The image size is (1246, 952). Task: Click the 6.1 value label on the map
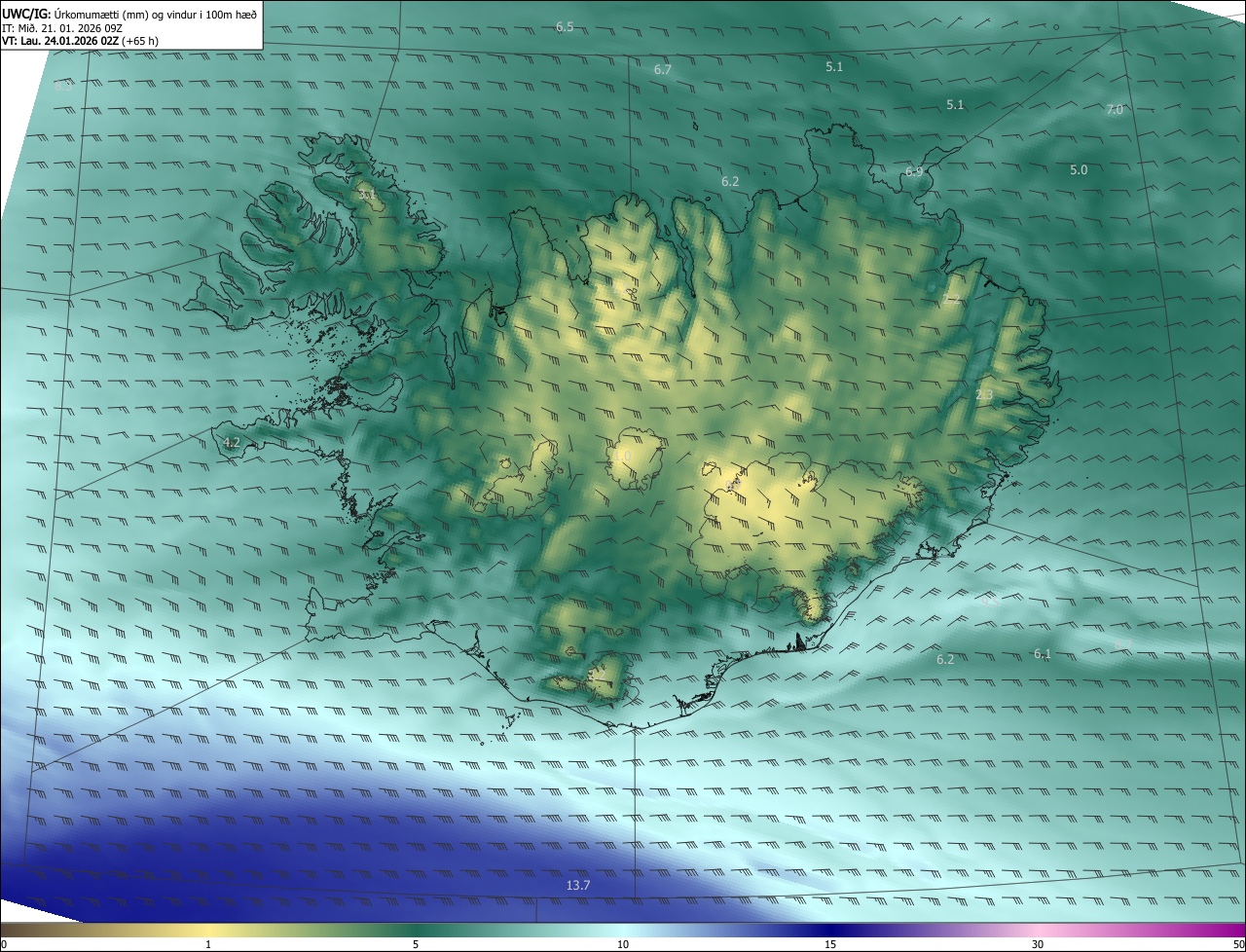click(1043, 654)
